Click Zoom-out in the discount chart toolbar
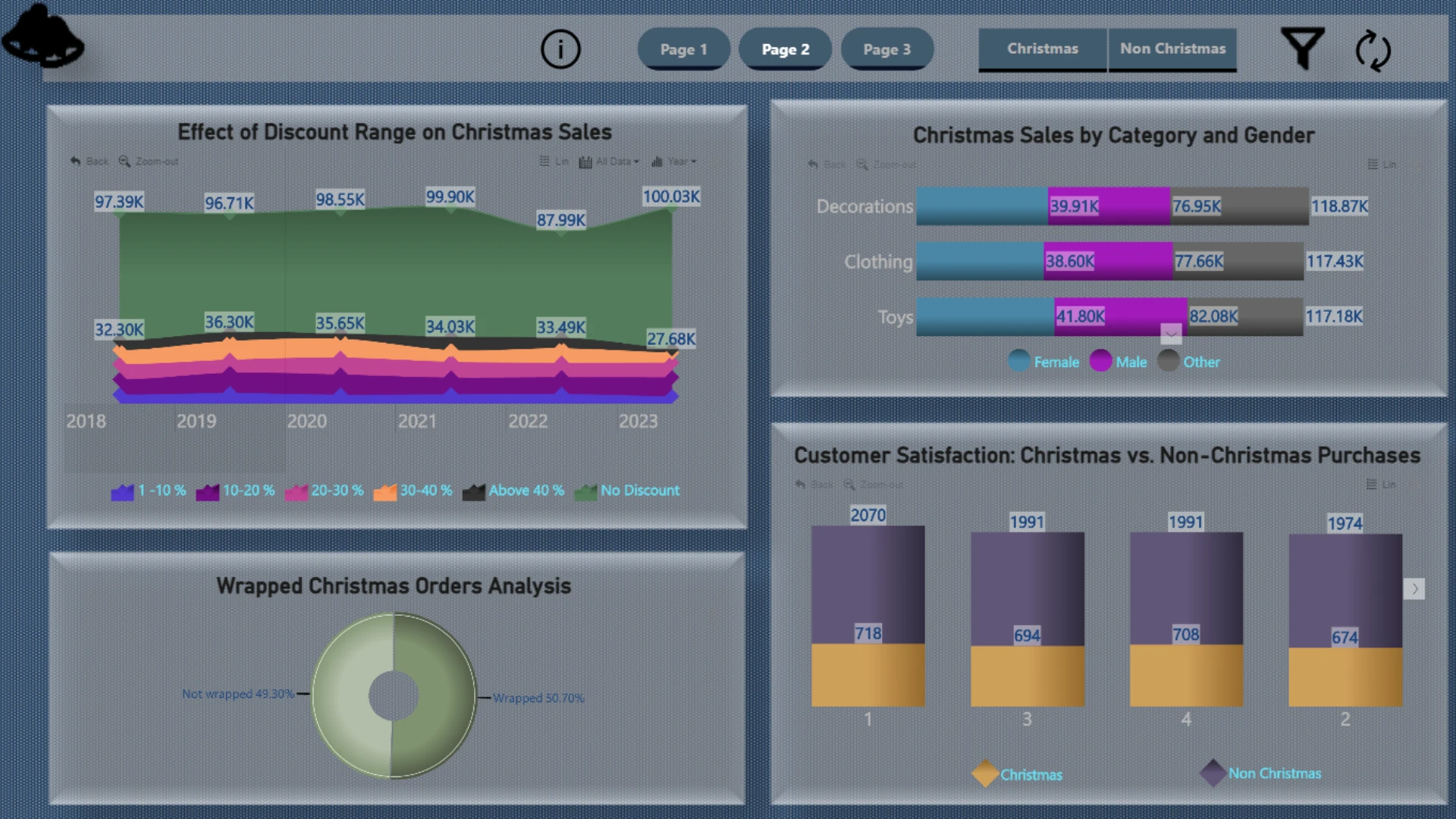This screenshot has height=819, width=1456. (x=149, y=162)
